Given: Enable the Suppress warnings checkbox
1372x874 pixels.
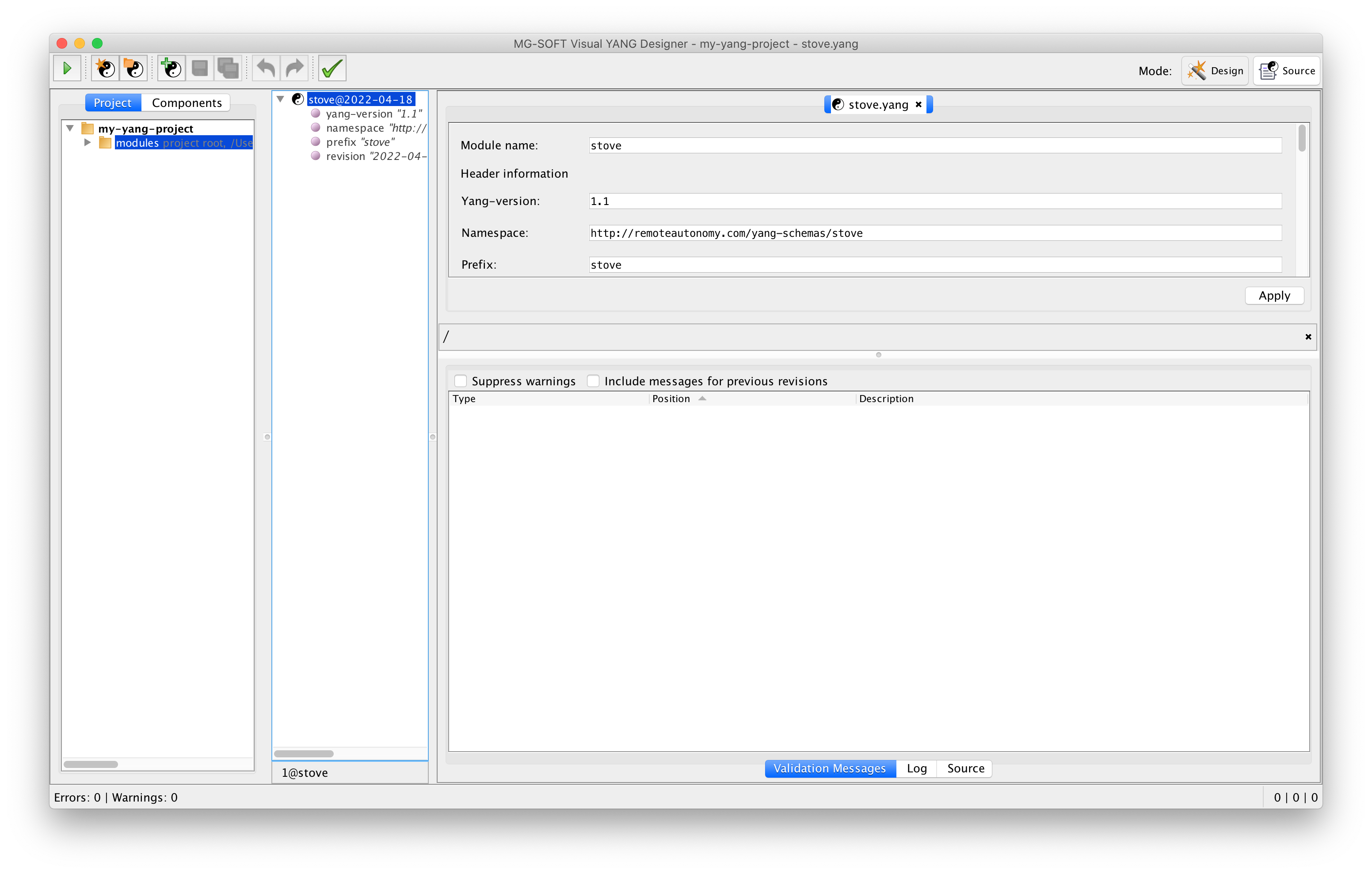Looking at the screenshot, I should [x=461, y=380].
